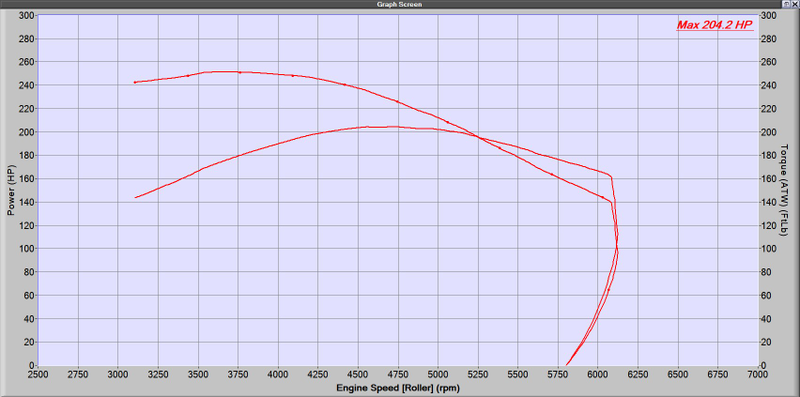The height and width of the screenshot is (397, 800).
Task: Click the 4500 rpm tick label
Action: 358,375
